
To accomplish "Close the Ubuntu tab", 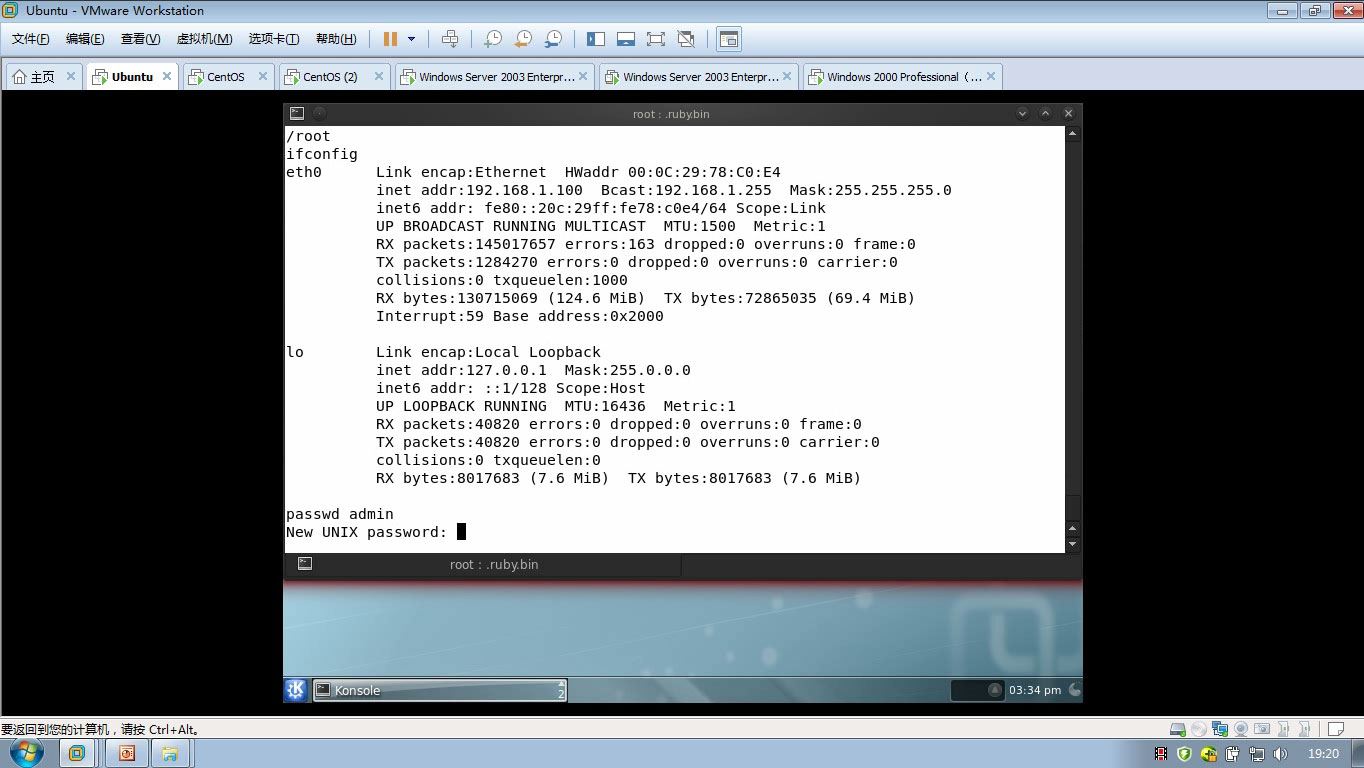I will 167,76.
